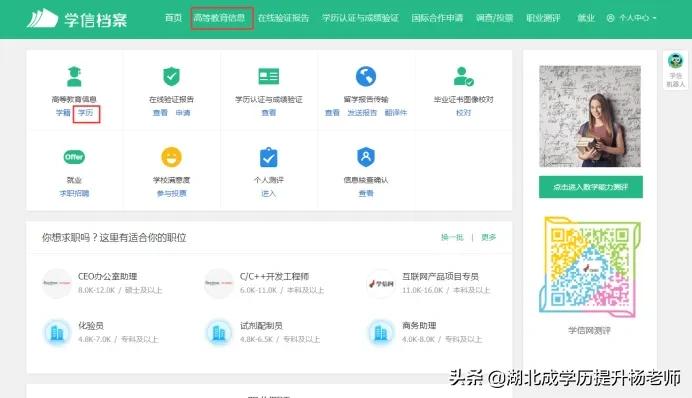692x398 pixels.
Task: Click 申请 under 在线验证报告
Action: [183, 113]
